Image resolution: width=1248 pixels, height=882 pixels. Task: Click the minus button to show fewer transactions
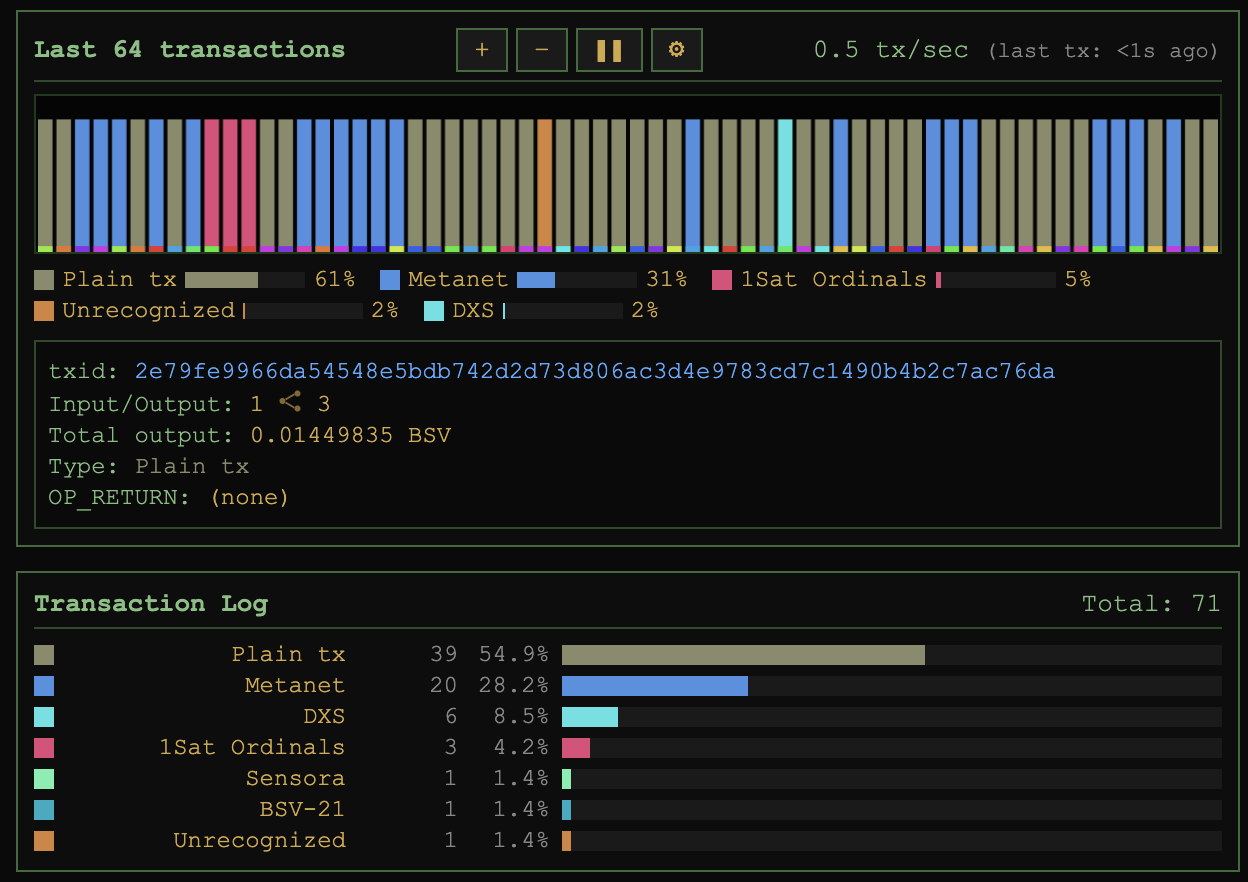click(542, 50)
